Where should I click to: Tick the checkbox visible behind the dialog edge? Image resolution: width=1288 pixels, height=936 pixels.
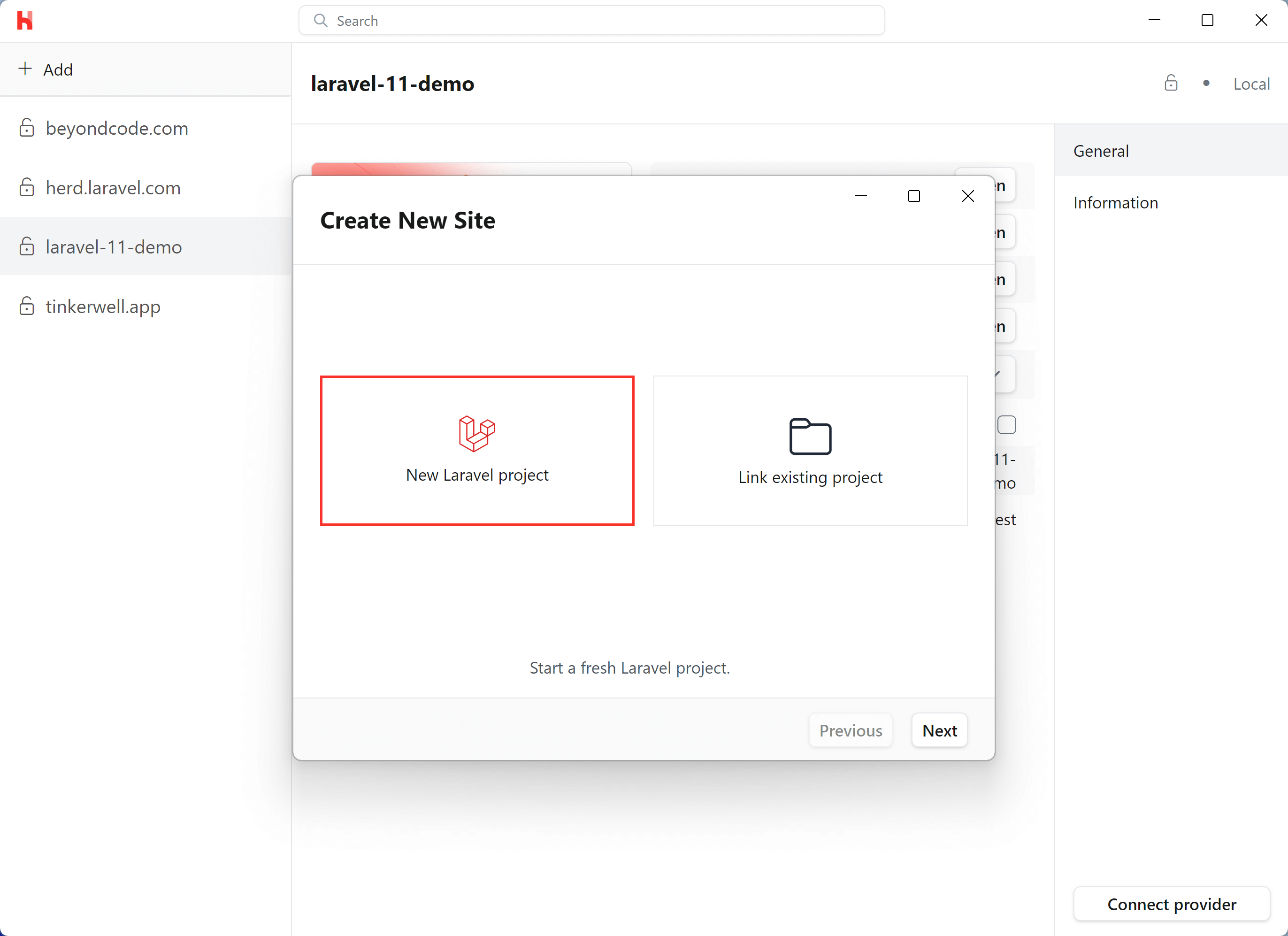tap(1007, 424)
